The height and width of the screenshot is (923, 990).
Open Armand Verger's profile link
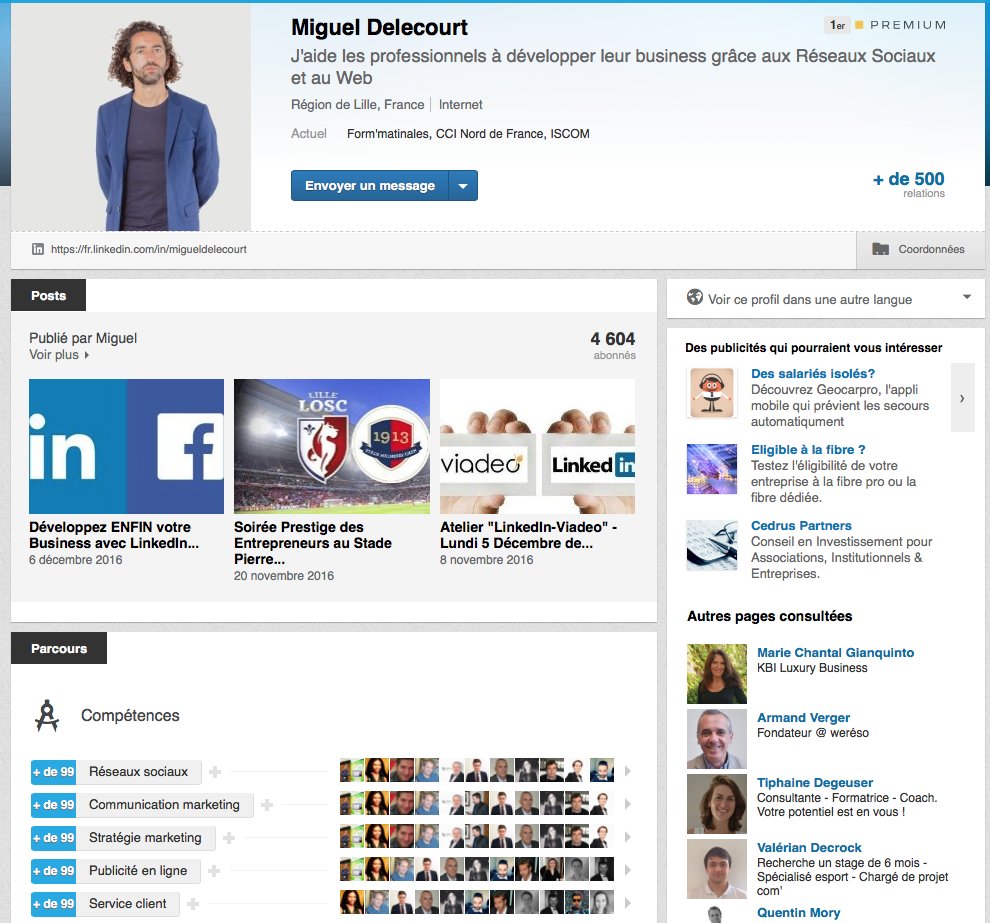point(803,718)
